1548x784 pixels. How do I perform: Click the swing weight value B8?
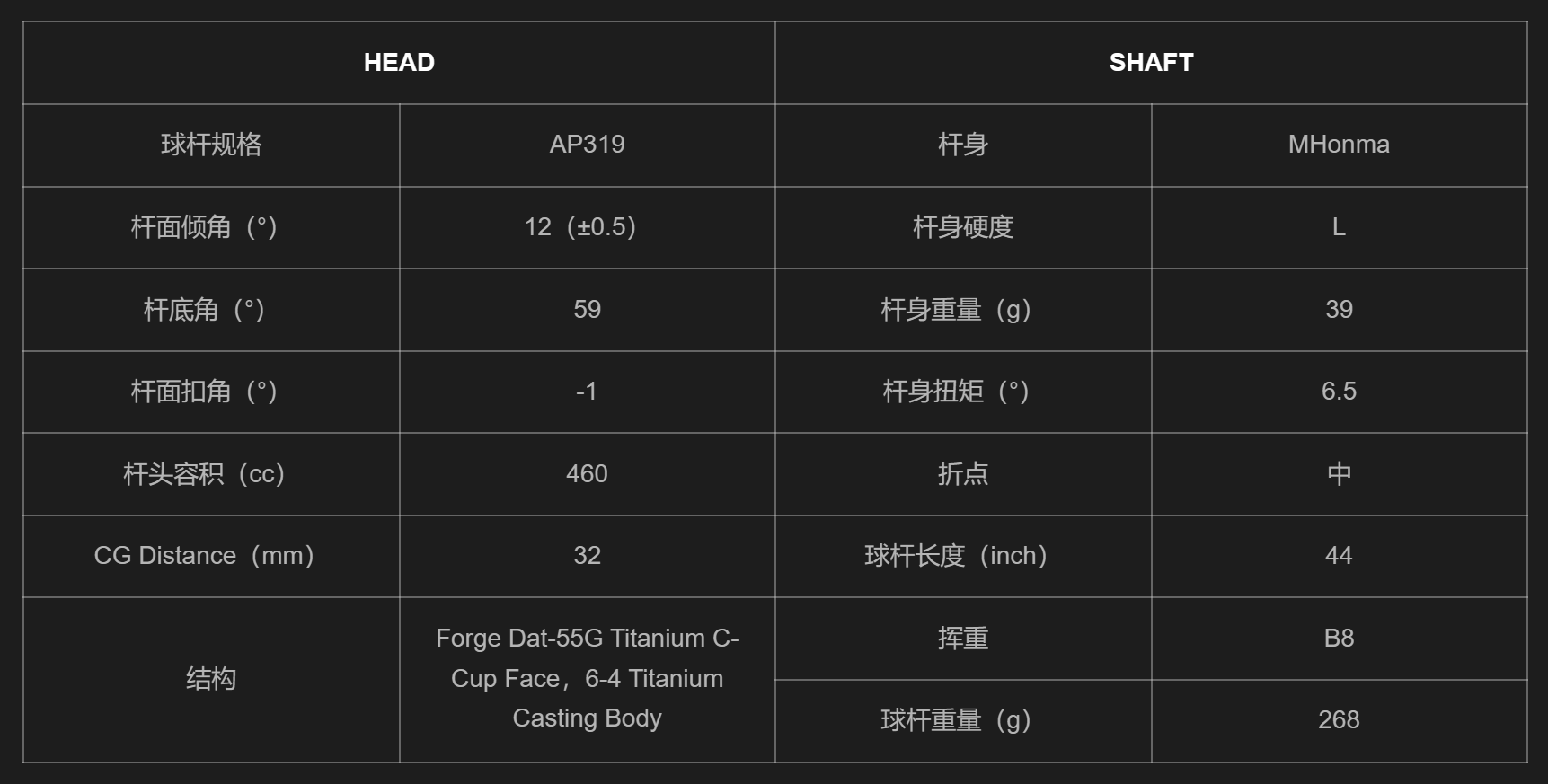[1339, 639]
